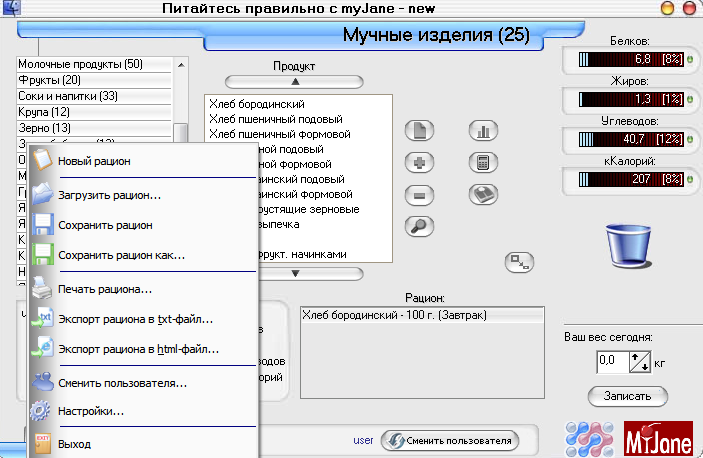Click the plus icon to add product
Viewport: 703px width, 458px height.
(419, 162)
